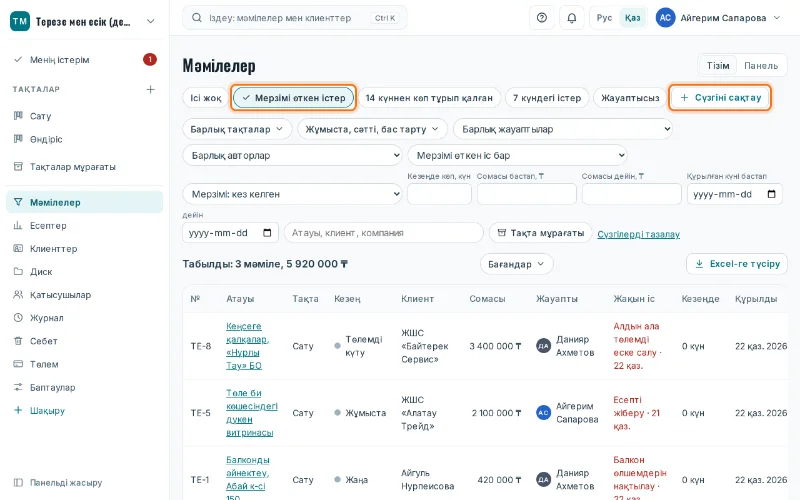
Task: Click calendar icon in дейін date field
Action: [267, 233]
